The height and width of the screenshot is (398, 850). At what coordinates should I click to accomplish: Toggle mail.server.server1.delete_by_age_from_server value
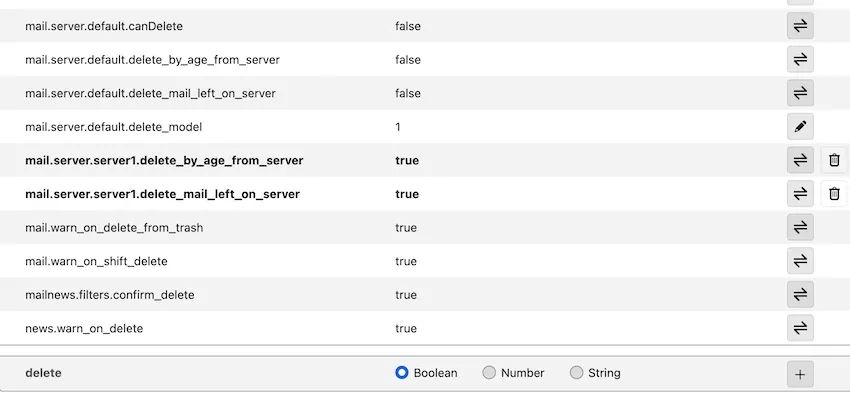(800, 161)
